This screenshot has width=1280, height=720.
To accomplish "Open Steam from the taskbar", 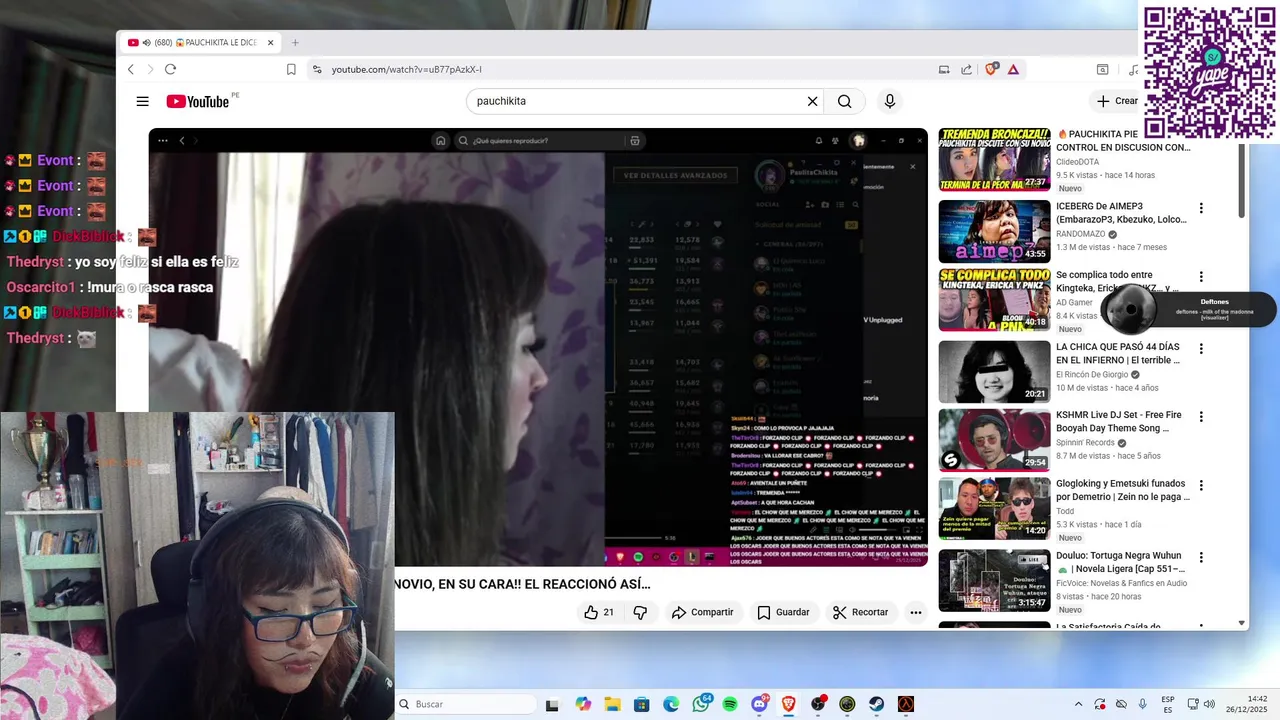I will [x=876, y=704].
